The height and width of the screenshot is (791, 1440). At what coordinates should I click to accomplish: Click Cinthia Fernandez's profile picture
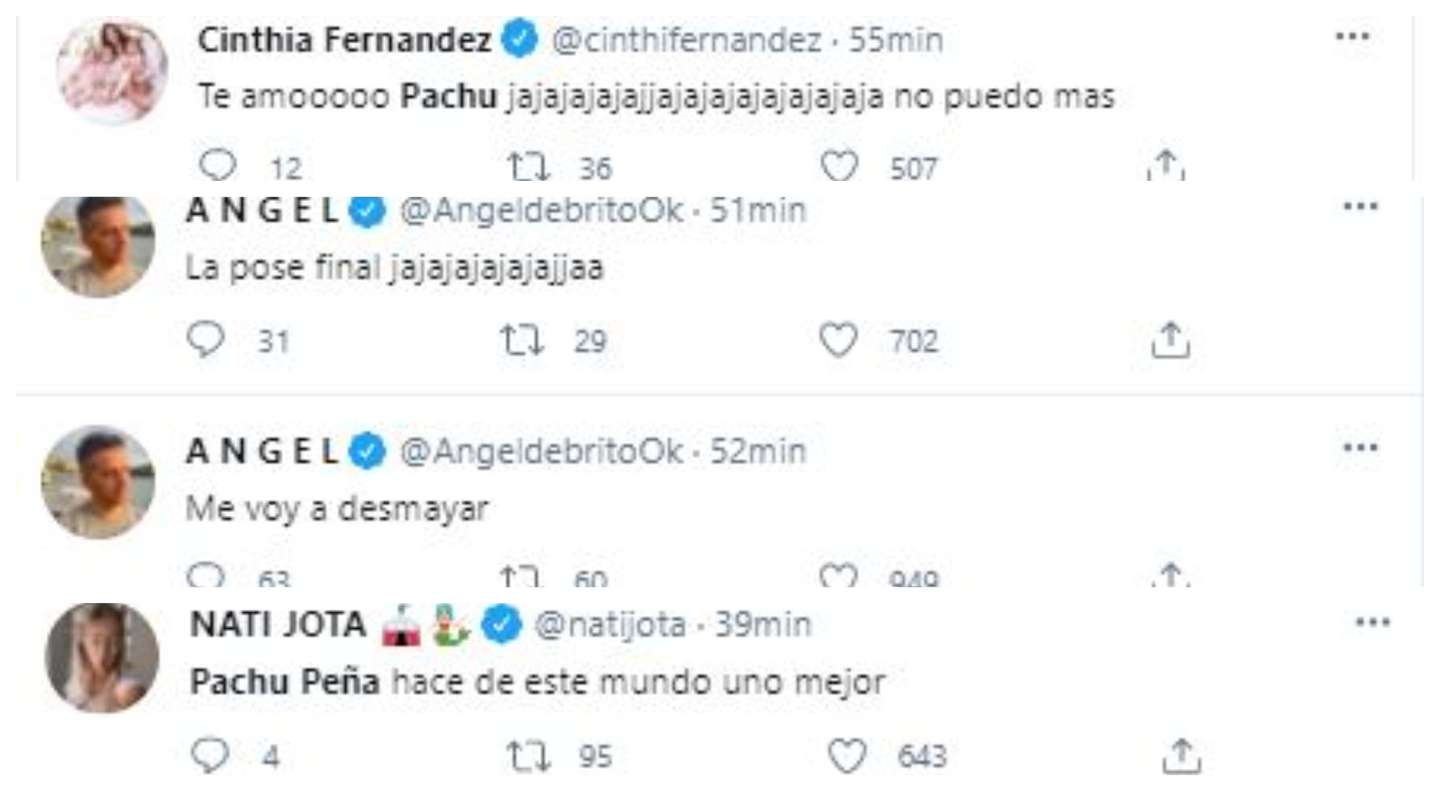tap(112, 70)
